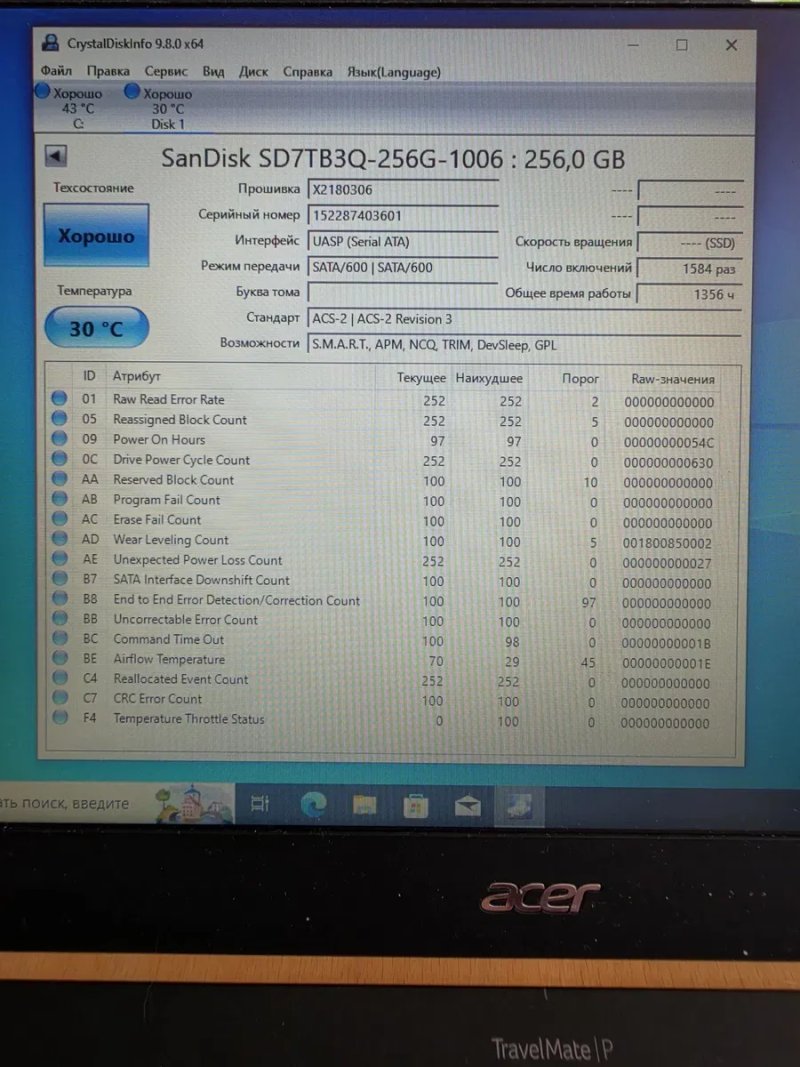This screenshot has width=800, height=1067.
Task: Click the serial number field 152287403601
Action: pyautogui.click(x=403, y=216)
